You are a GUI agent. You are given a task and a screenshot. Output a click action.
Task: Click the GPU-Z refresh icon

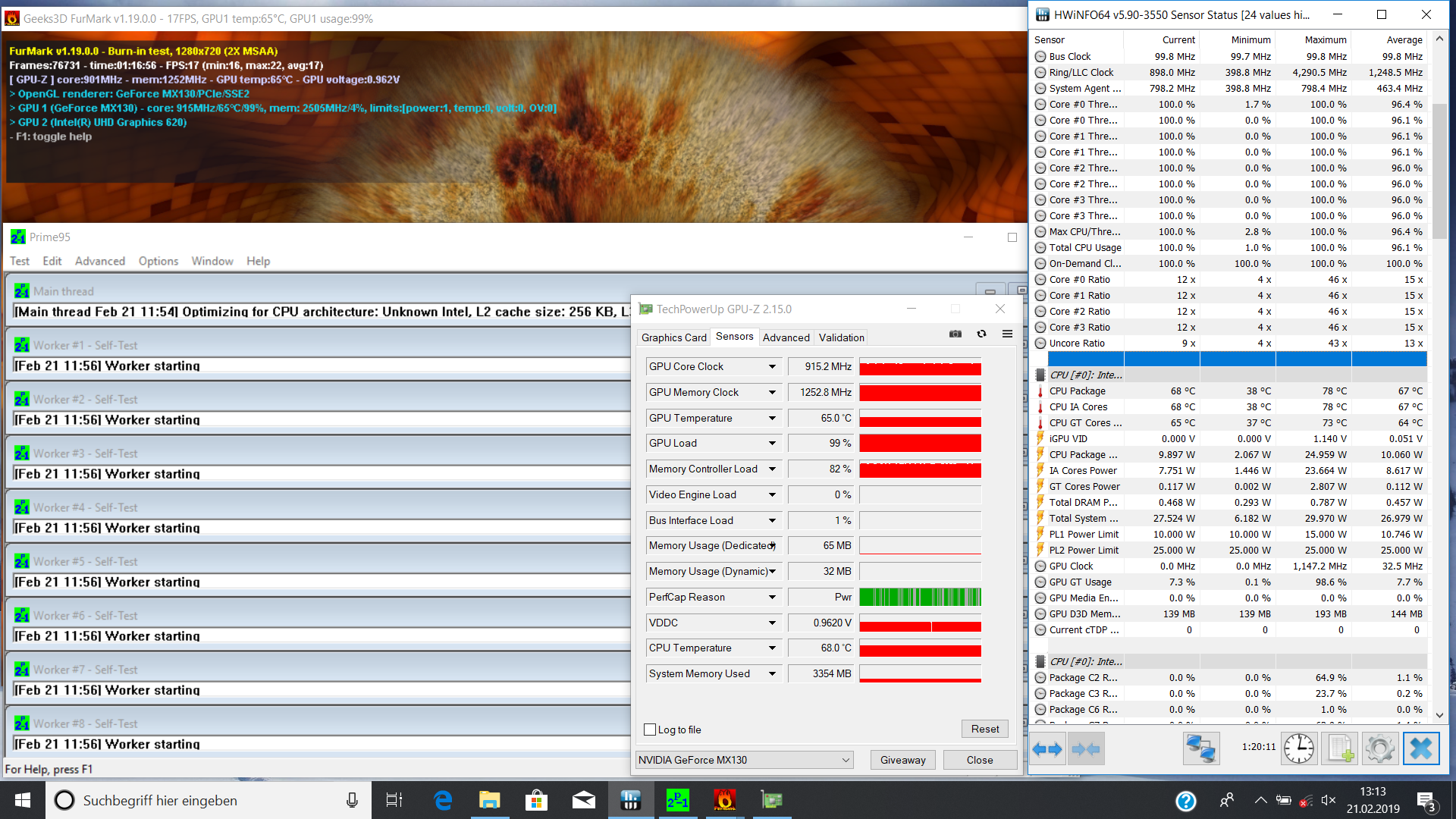point(981,334)
